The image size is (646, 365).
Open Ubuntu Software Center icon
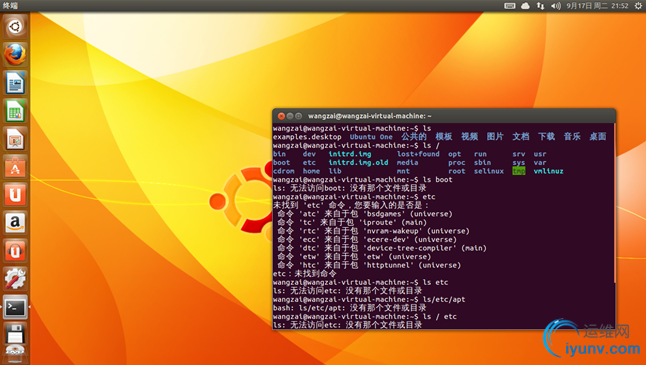[15, 166]
